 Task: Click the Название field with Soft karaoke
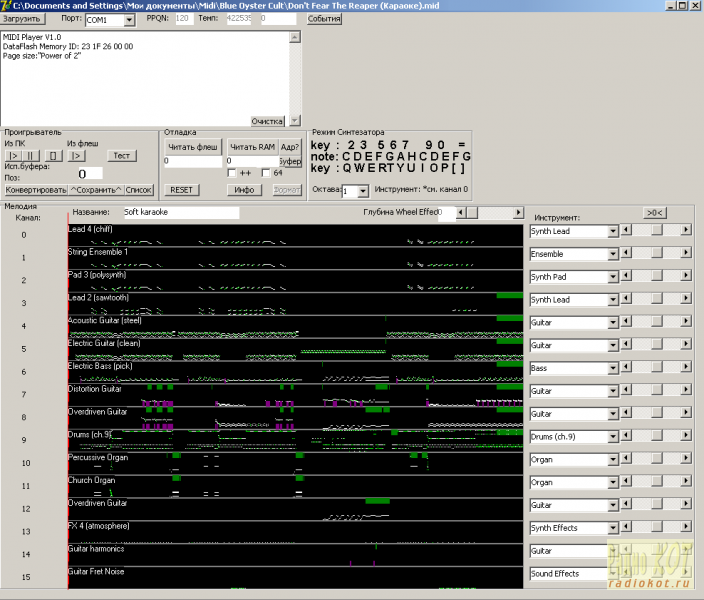(x=181, y=212)
